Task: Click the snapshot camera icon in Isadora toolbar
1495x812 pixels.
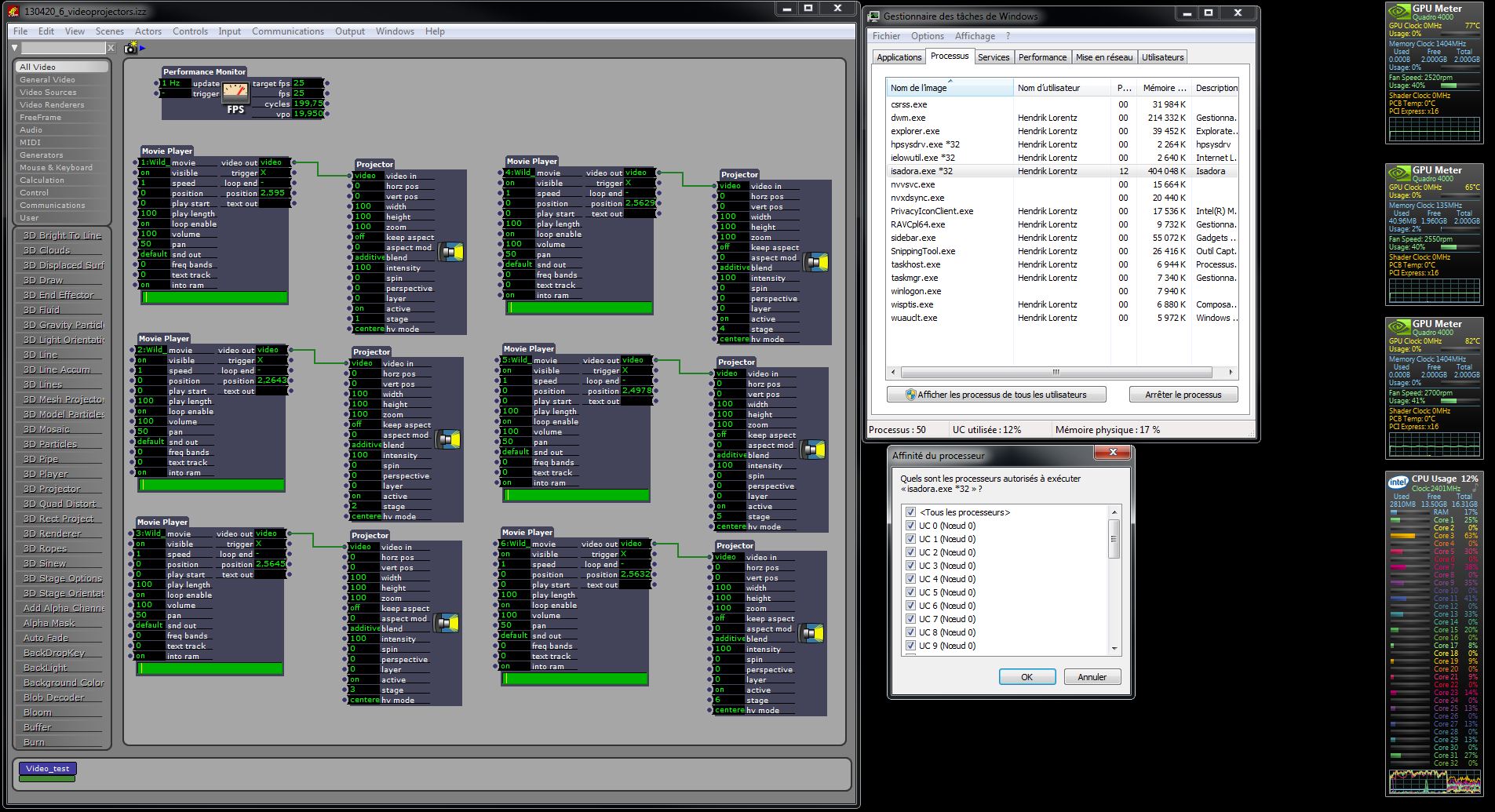Action: coord(129,48)
